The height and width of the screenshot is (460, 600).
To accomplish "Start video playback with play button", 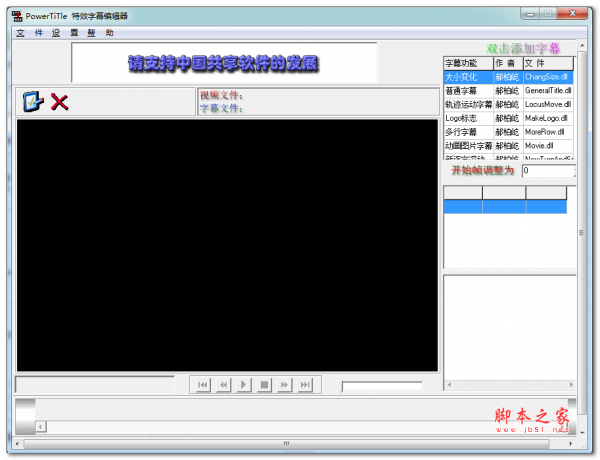I will pos(243,385).
